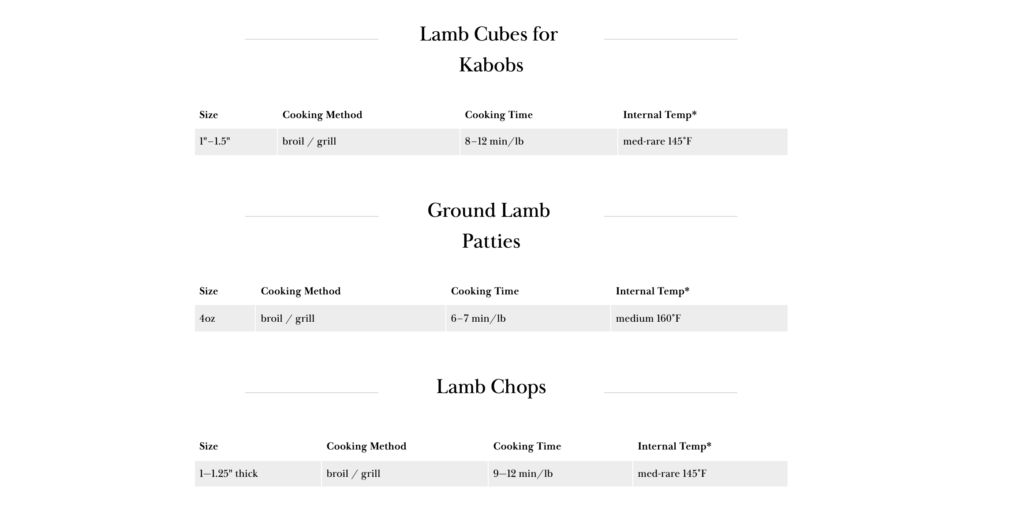Click the Lamb Cubes for Kabobs heading

click(x=489, y=50)
